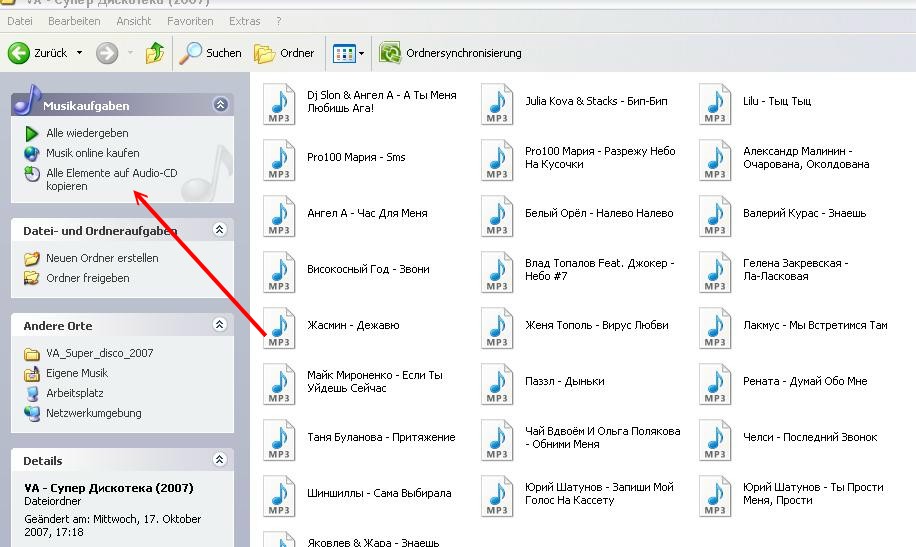Viewport: 916px width, 547px height.
Task: Collapse the Musikaufgaben panel
Action: tap(220, 105)
